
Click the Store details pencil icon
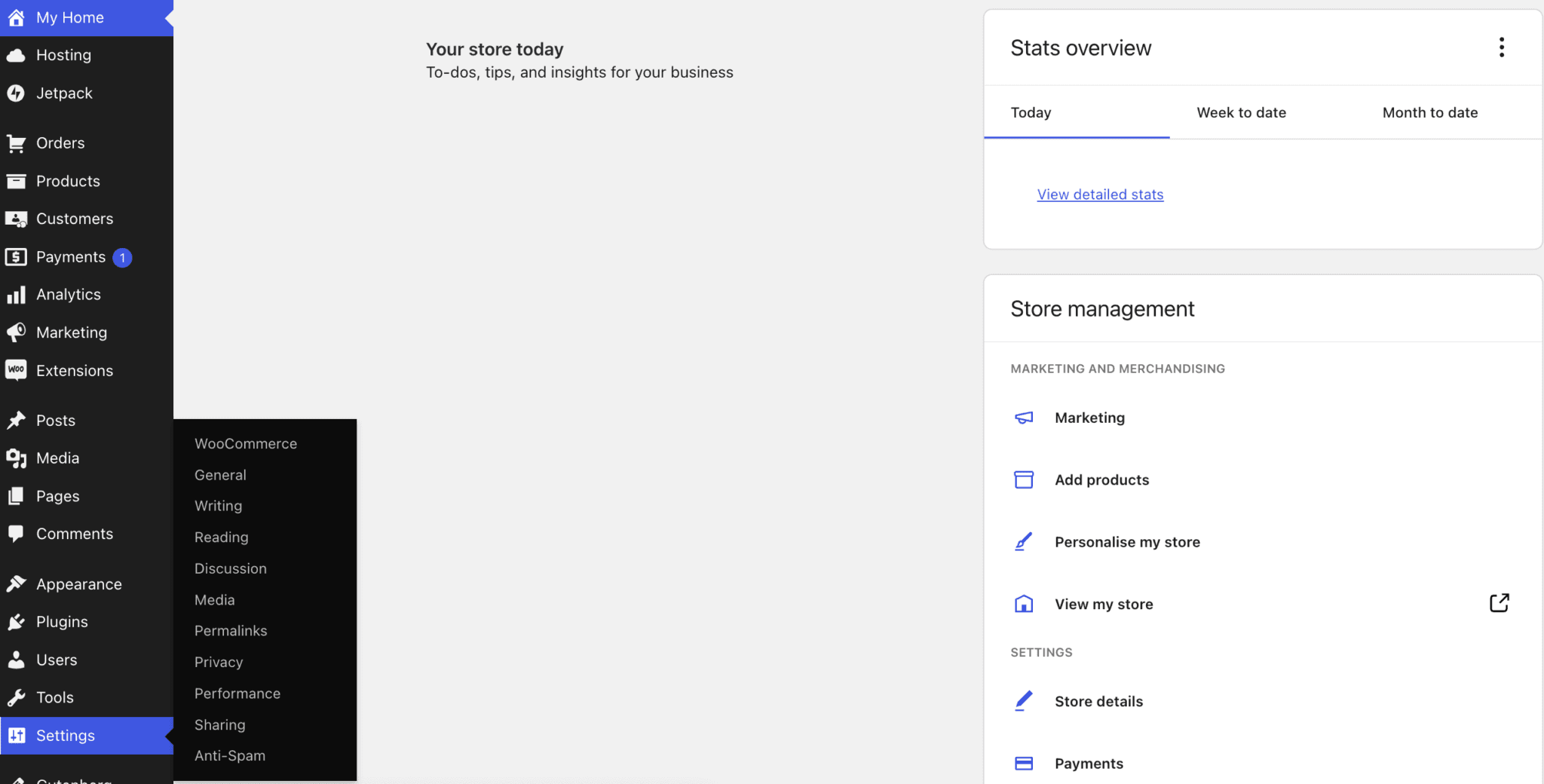coord(1024,701)
